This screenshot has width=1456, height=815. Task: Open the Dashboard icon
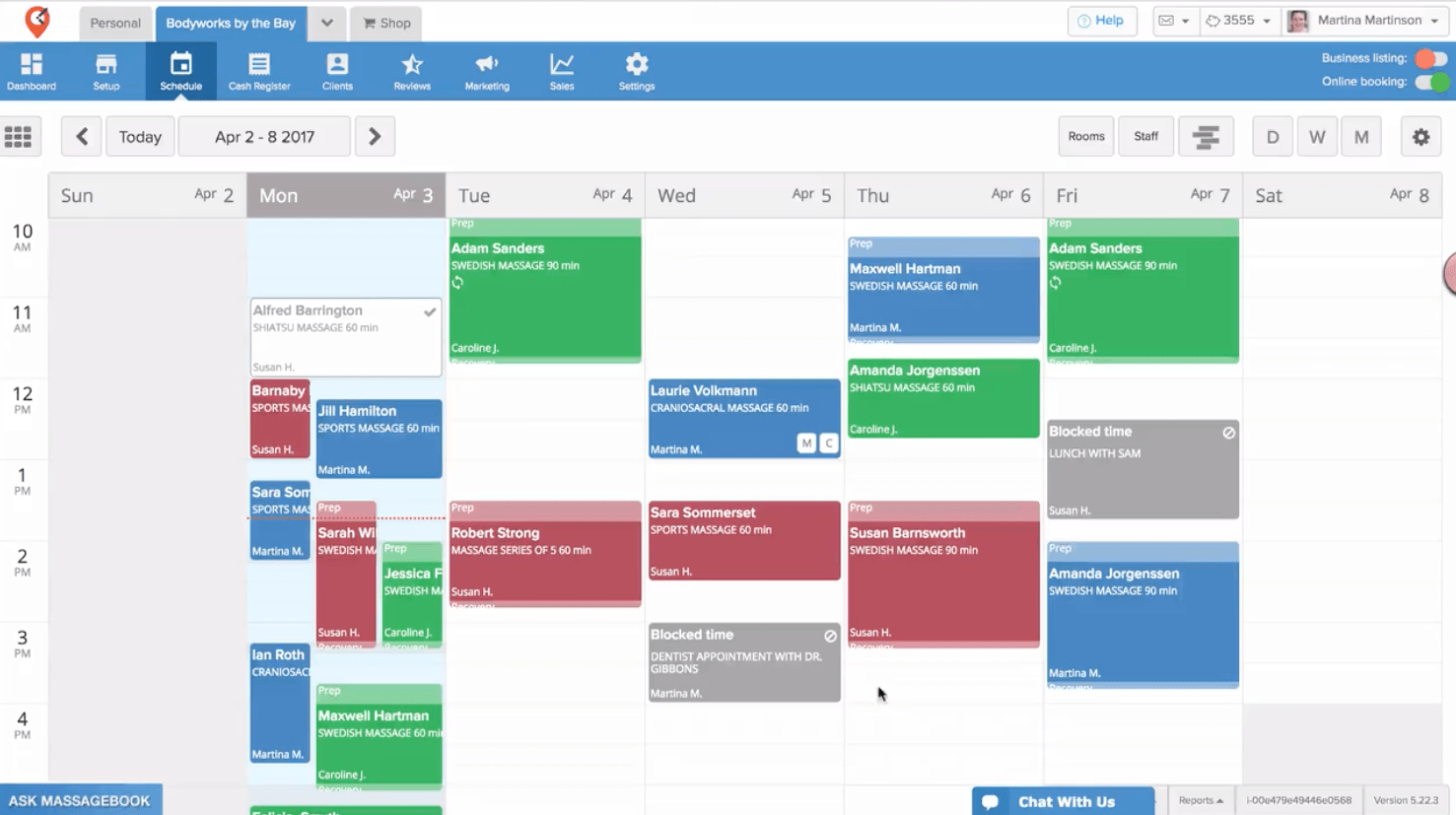[32, 71]
